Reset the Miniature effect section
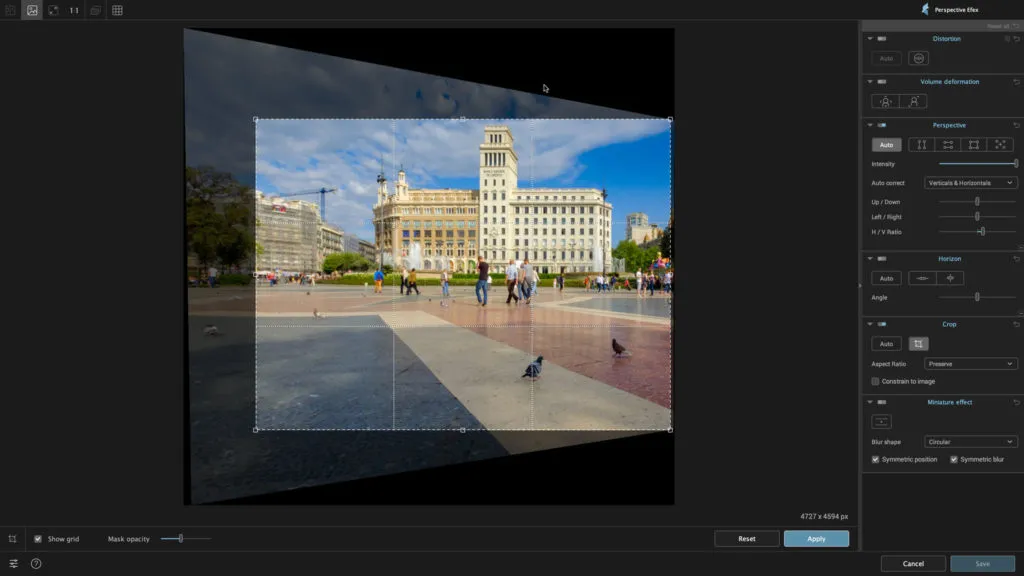The height and width of the screenshot is (576, 1024). [1016, 402]
